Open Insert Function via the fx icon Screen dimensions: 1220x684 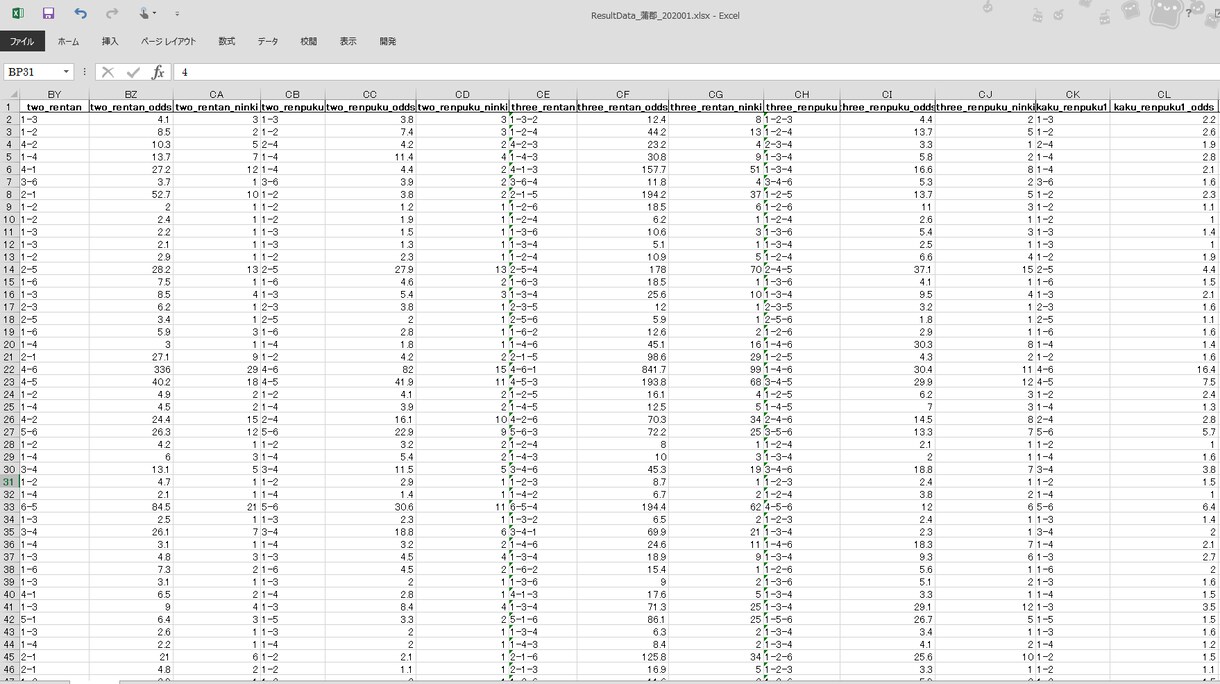pos(158,72)
